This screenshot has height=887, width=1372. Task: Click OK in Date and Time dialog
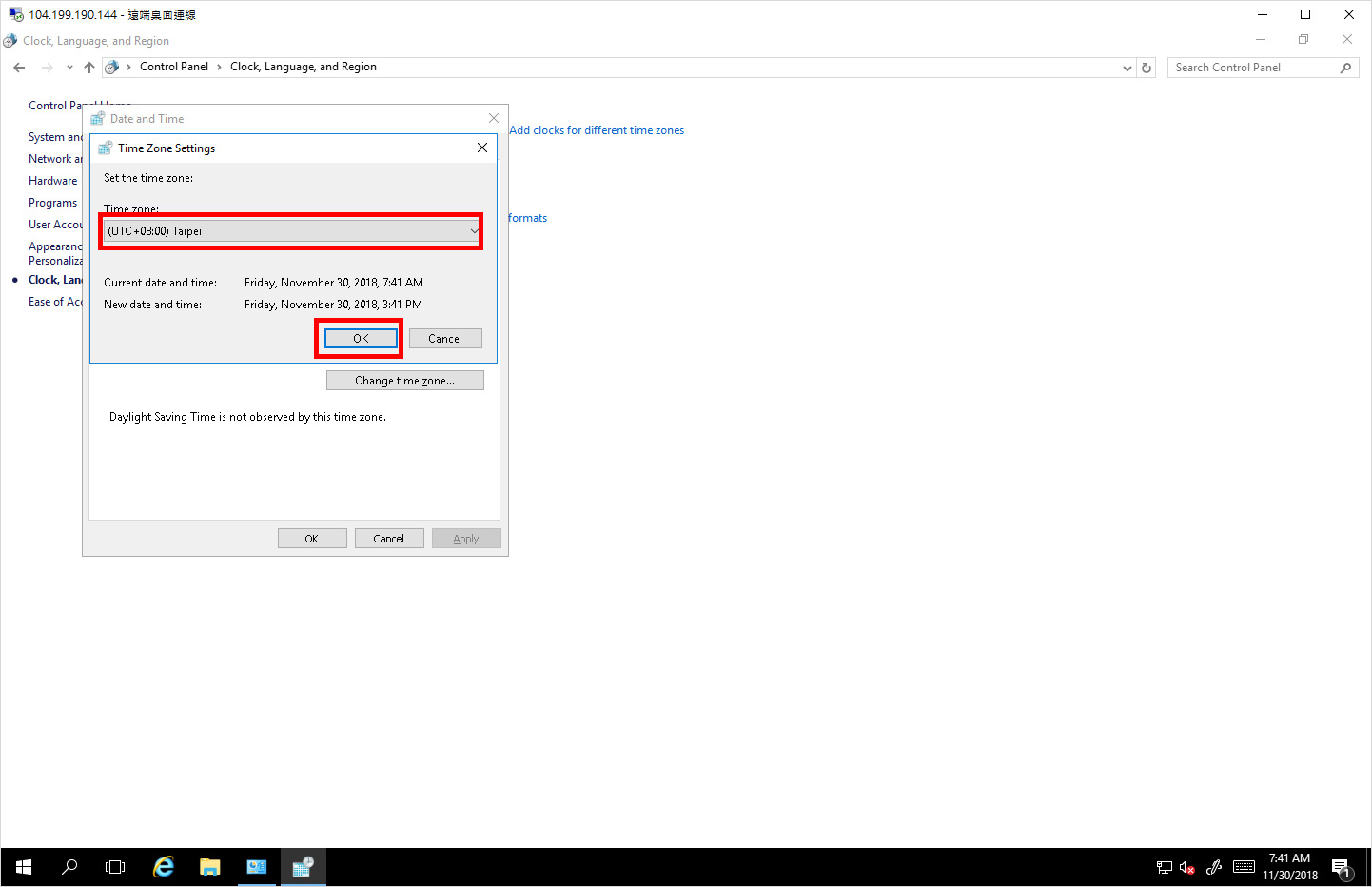[x=312, y=539]
